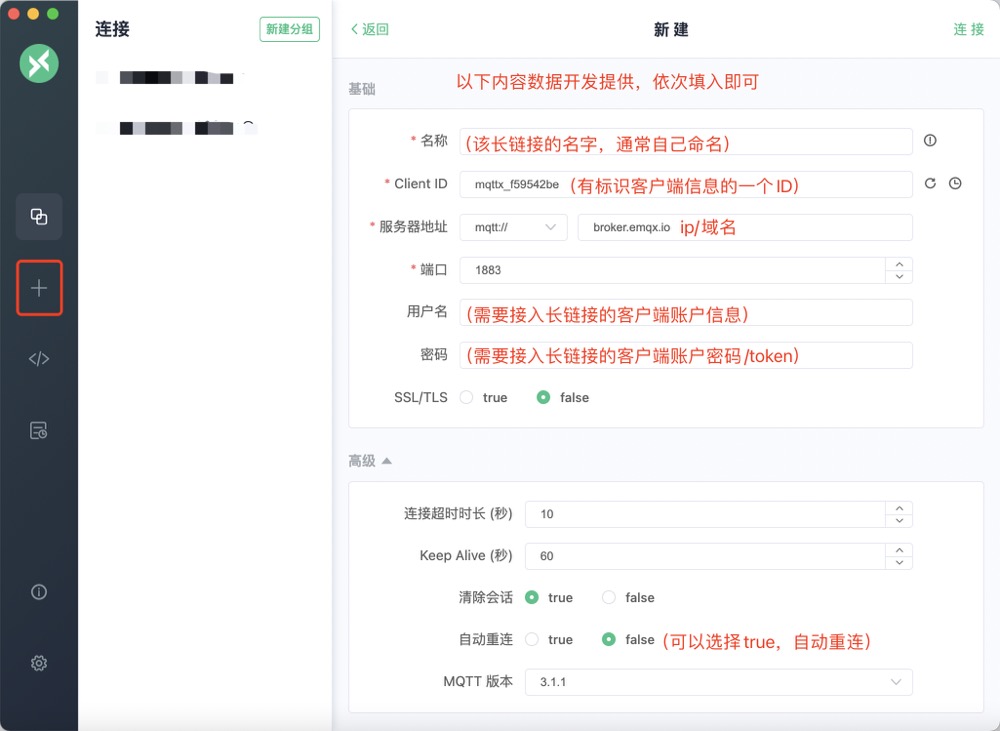Open the Script panel via the </> icon
Screen dimensions: 1000x731
coord(38,358)
